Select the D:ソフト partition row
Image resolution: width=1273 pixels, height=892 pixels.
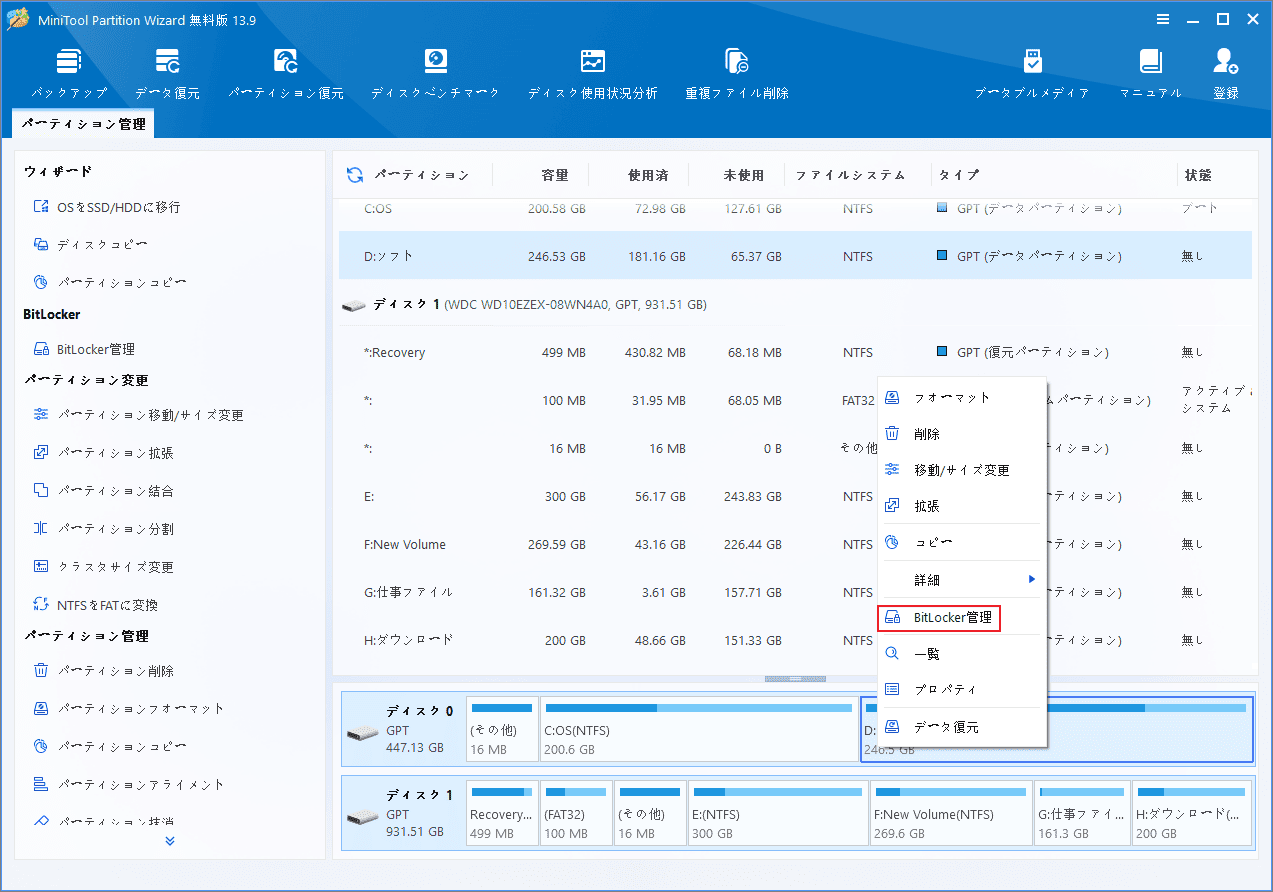(795, 256)
